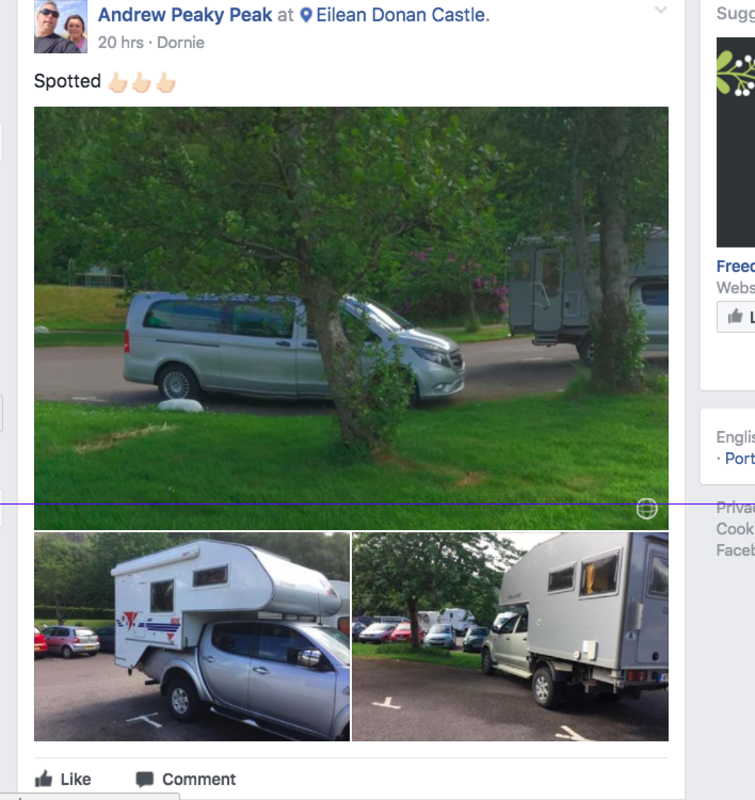Open the Eilean Donan Castle location link

click(402, 15)
